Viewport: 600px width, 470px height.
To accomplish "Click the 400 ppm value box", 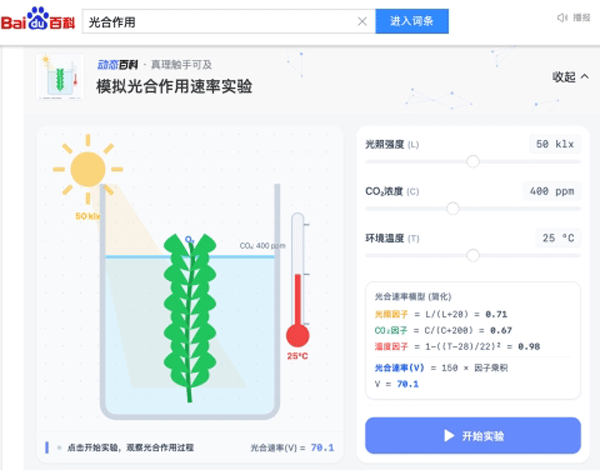I will [552, 191].
